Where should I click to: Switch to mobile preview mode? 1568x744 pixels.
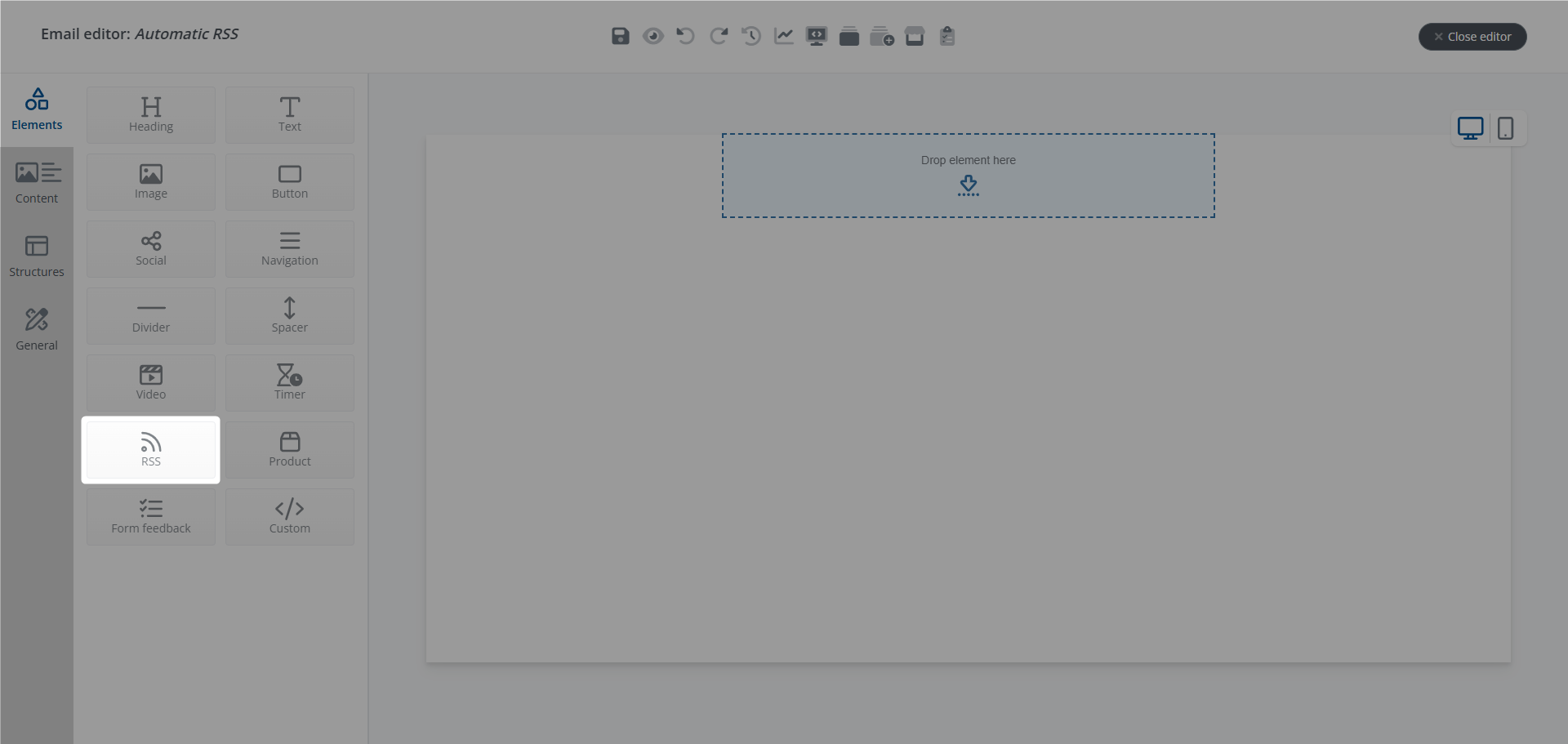[x=1505, y=128]
